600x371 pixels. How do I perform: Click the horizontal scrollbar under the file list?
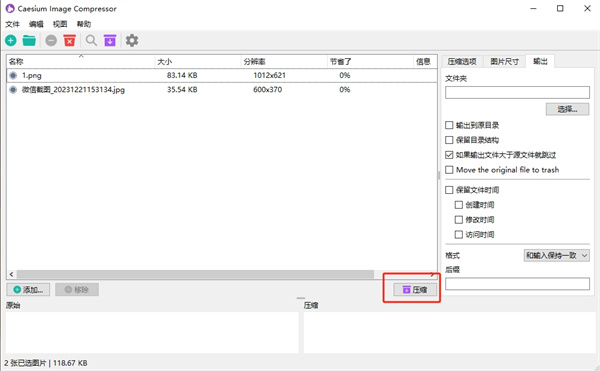pos(195,274)
